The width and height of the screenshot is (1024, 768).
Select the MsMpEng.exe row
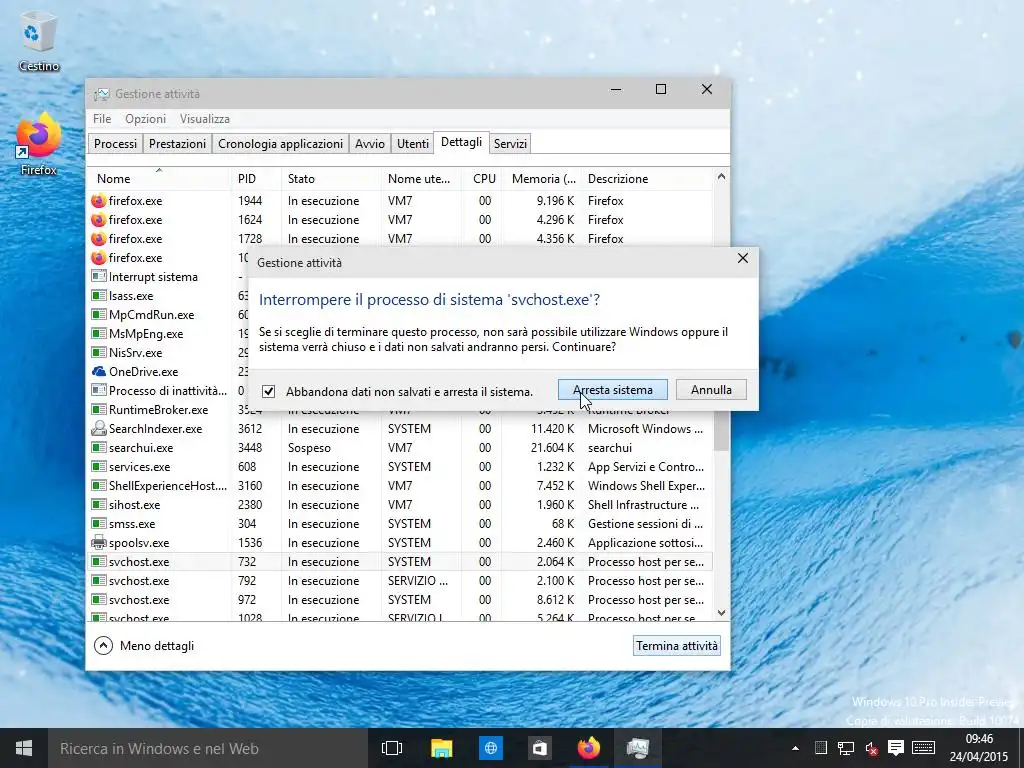coord(168,334)
